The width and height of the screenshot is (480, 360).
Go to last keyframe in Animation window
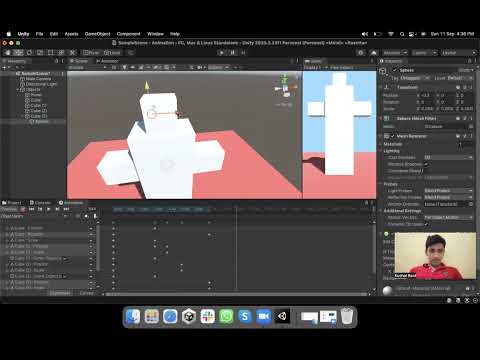[66, 209]
